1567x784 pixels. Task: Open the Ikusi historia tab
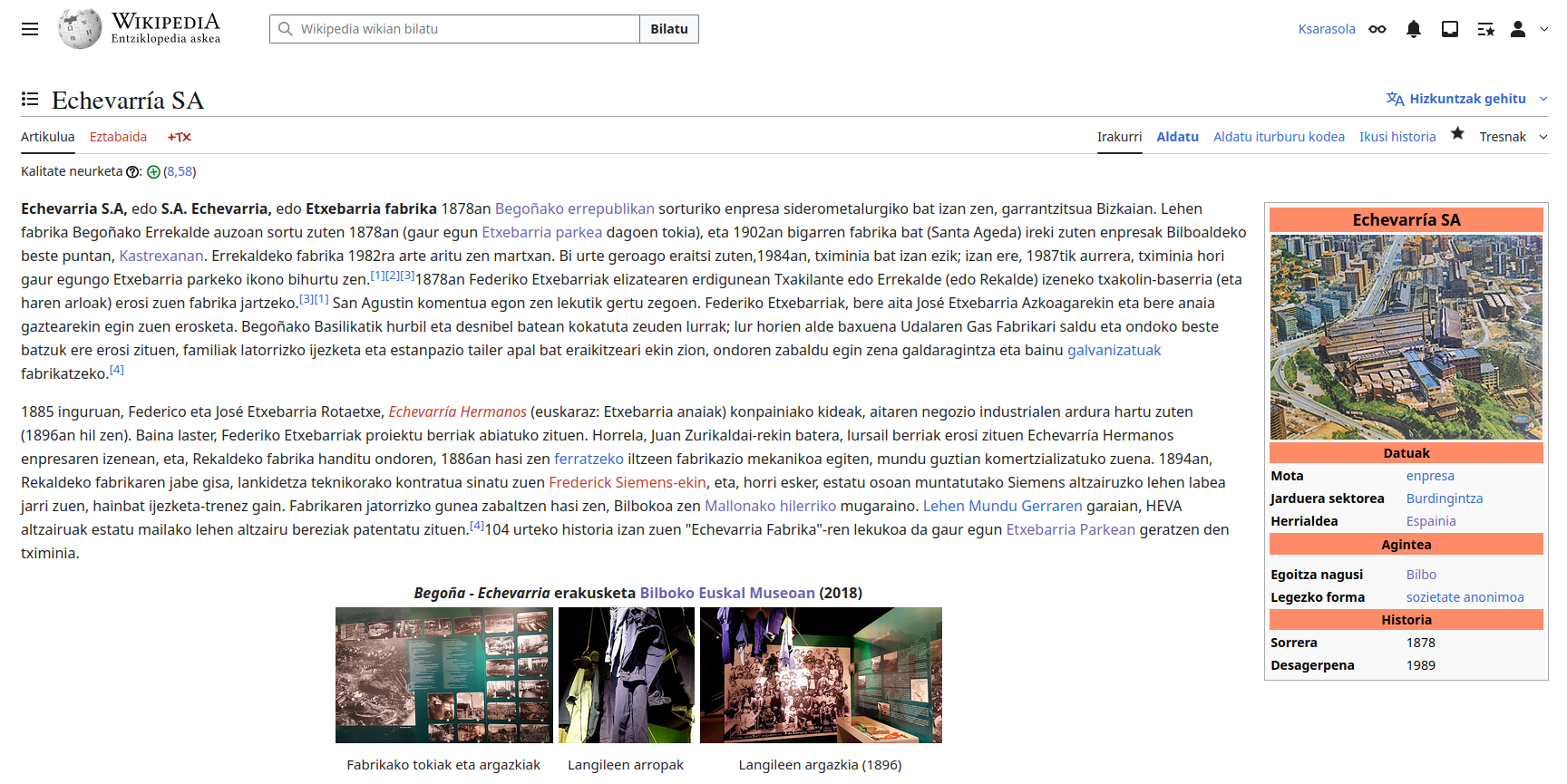point(1397,137)
